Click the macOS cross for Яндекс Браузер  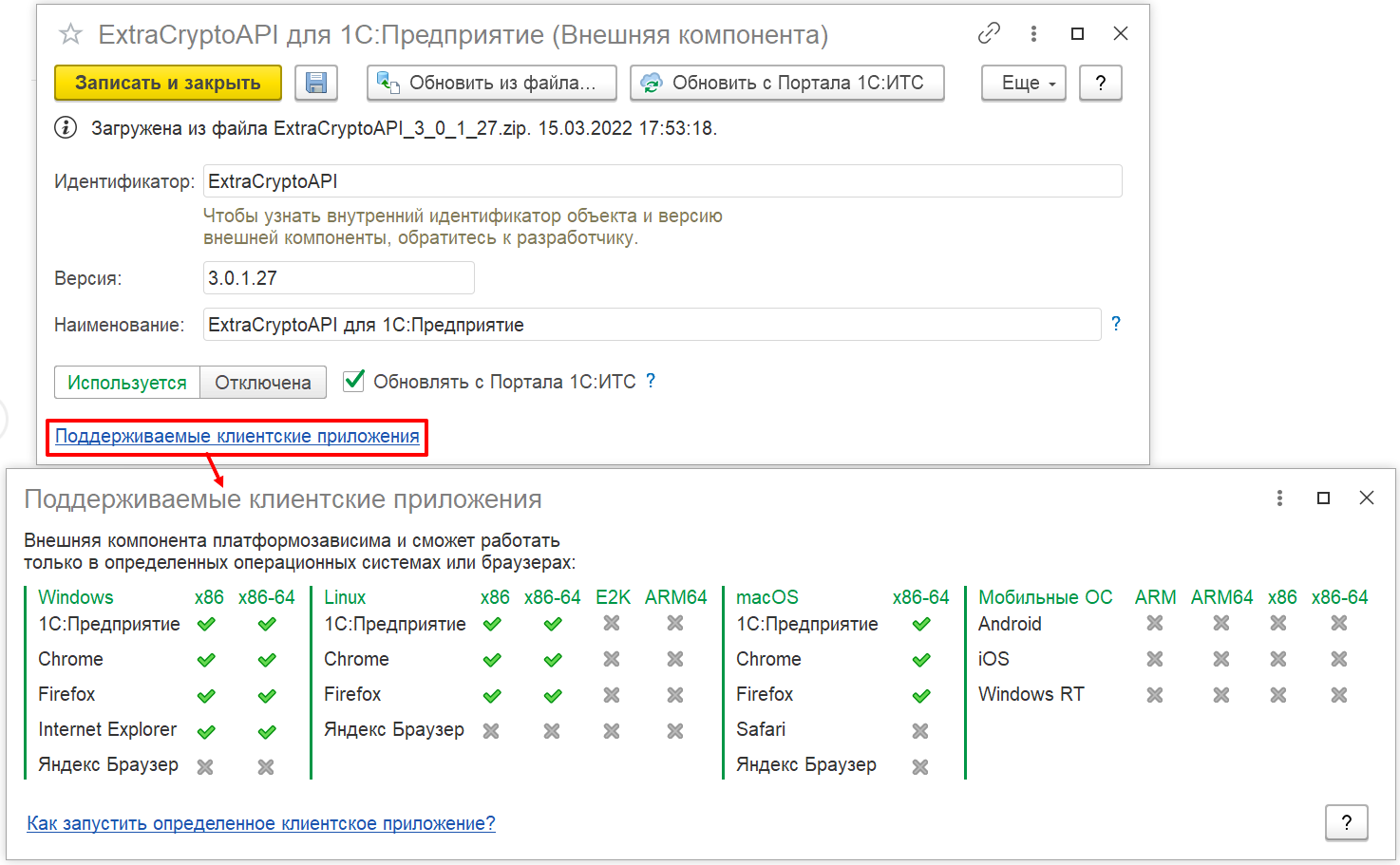920,766
